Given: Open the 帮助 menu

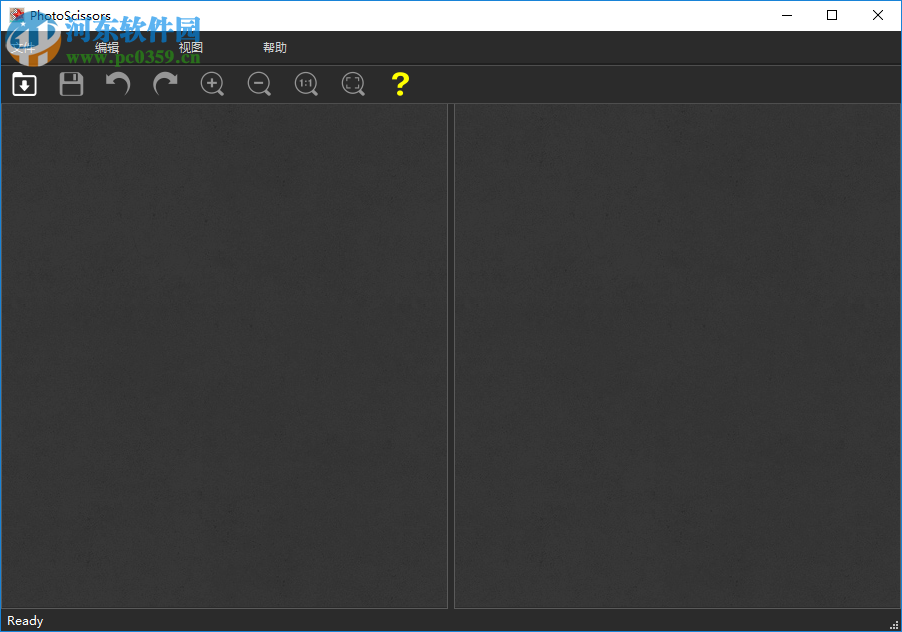Looking at the screenshot, I should [274, 47].
